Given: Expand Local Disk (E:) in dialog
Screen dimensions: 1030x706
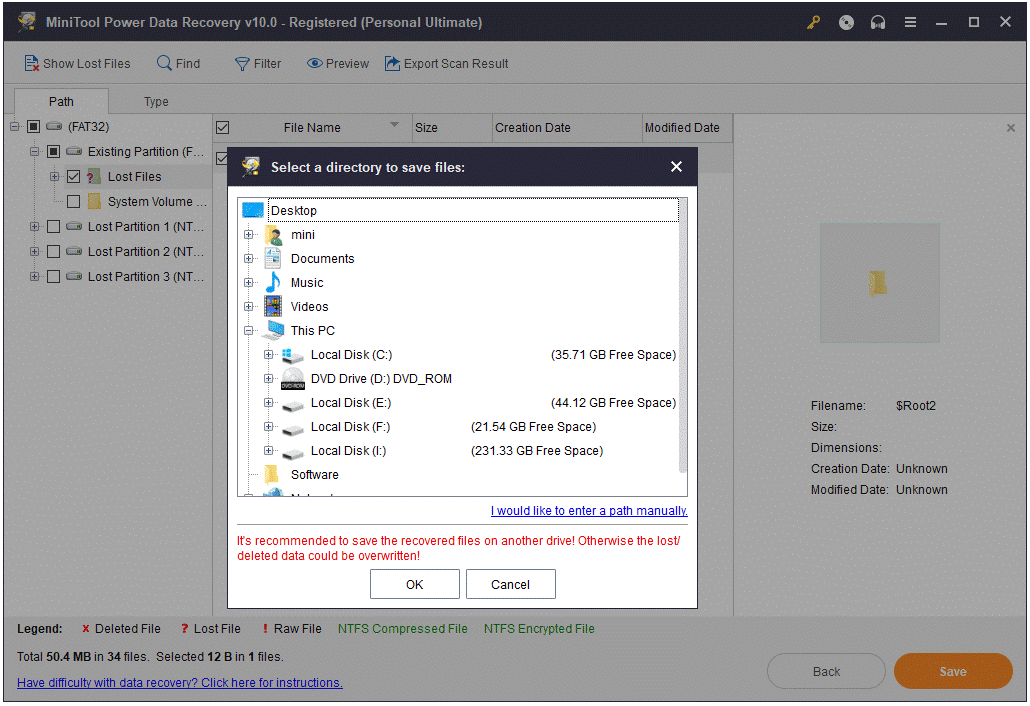Looking at the screenshot, I should pyautogui.click(x=268, y=402).
